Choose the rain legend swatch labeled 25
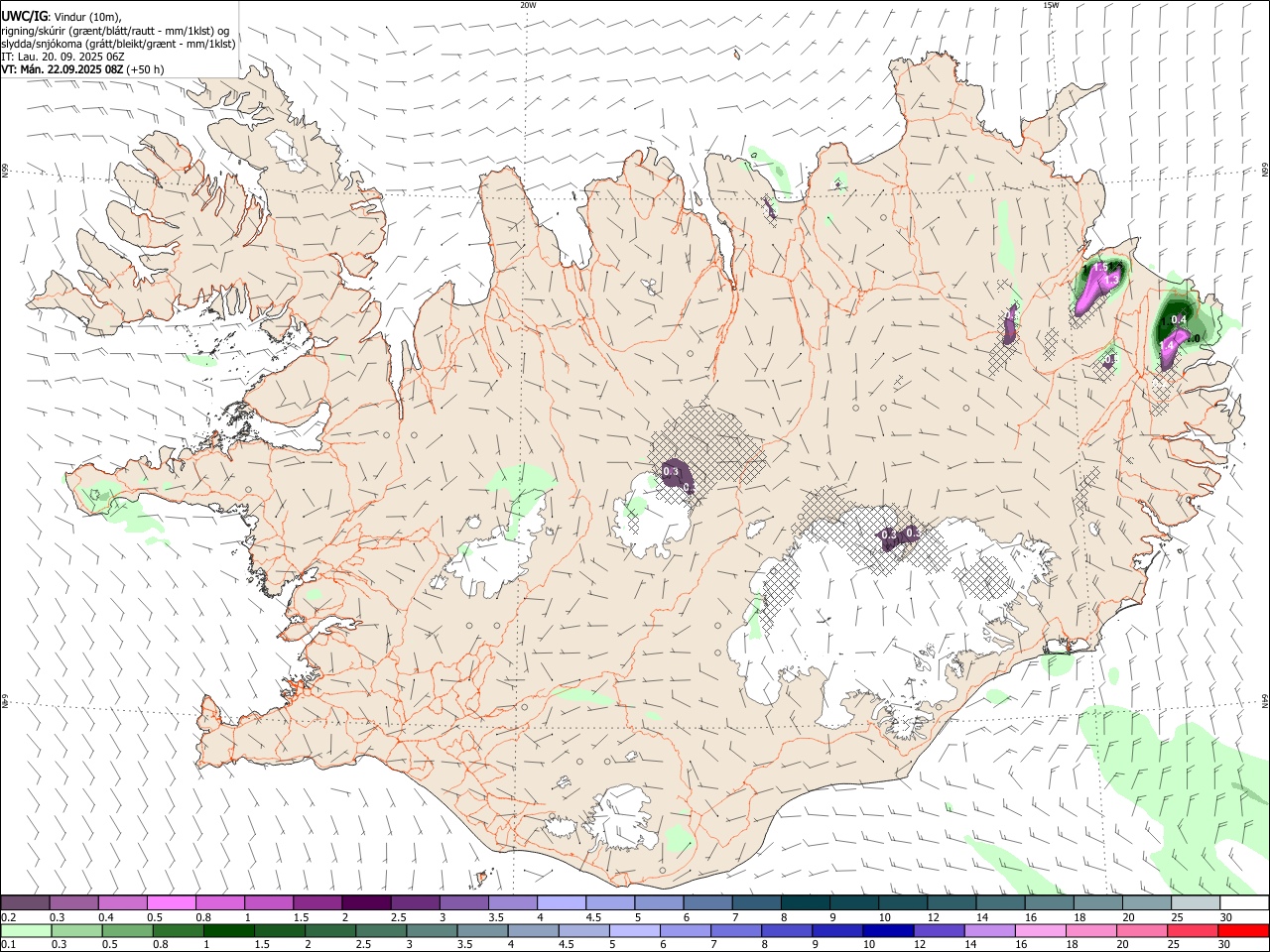Image resolution: width=1270 pixels, height=952 pixels. click(1192, 930)
